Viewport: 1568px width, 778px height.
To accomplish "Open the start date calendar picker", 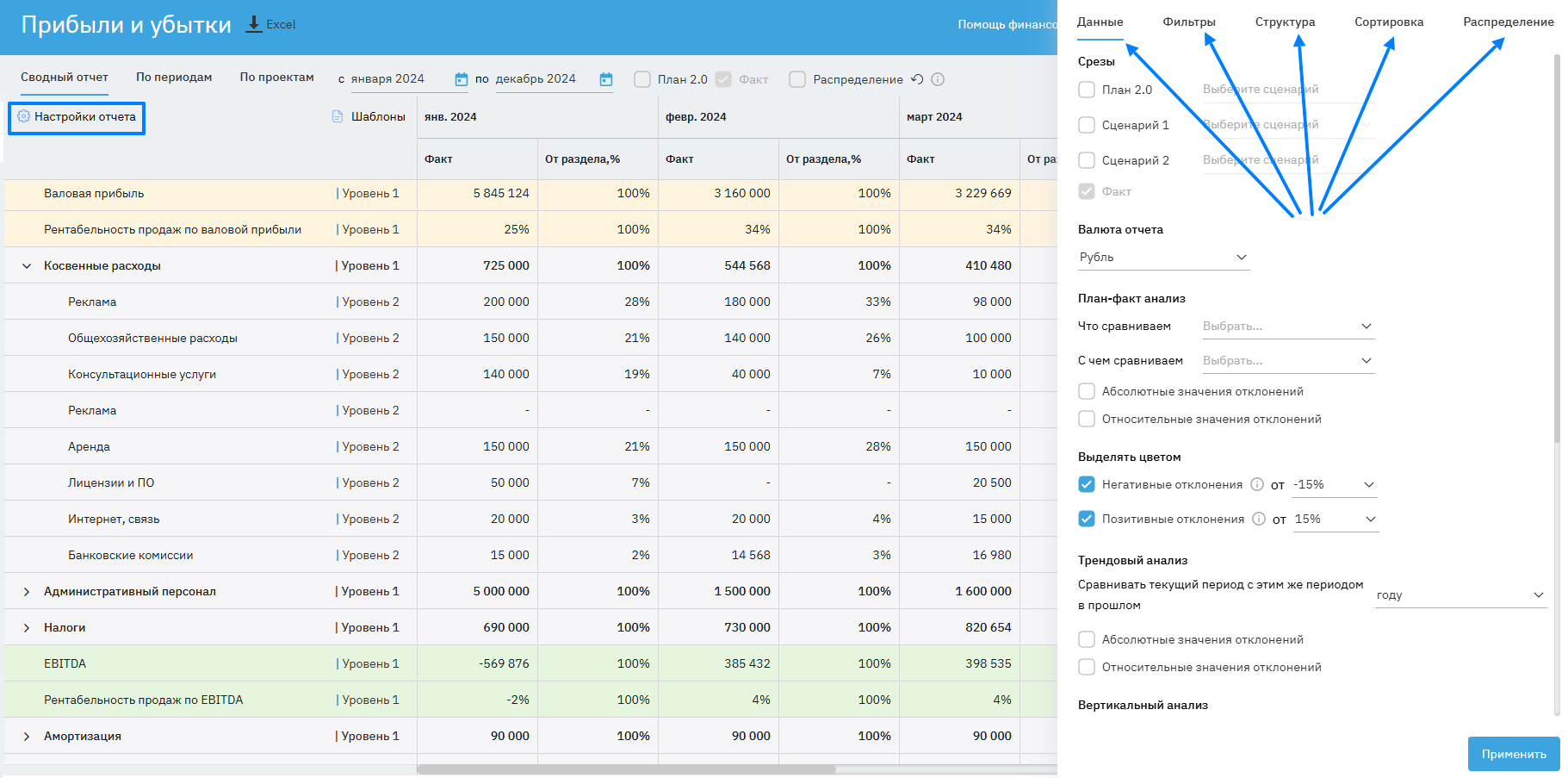I will (462, 79).
